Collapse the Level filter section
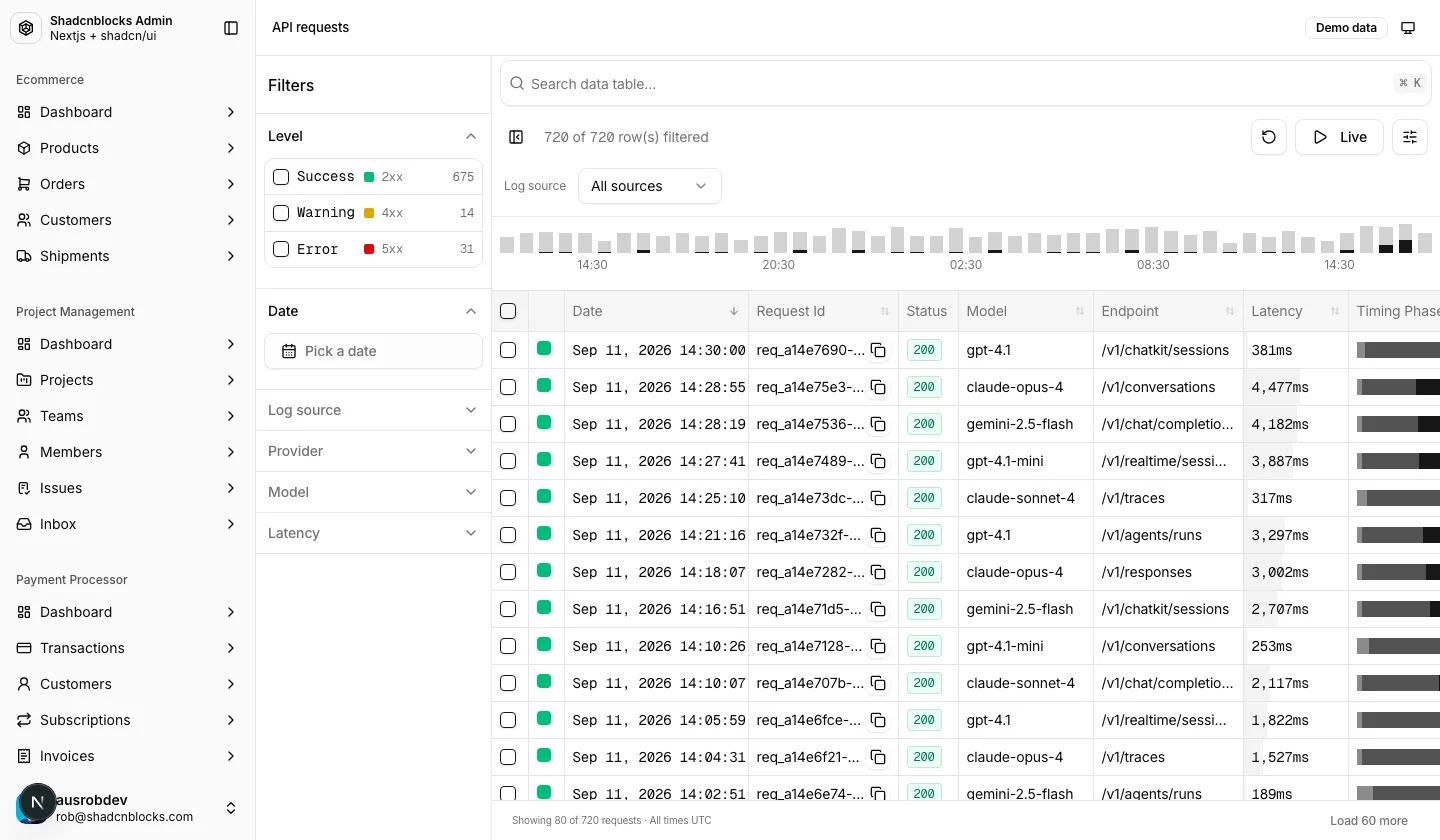The image size is (1440, 840). [373, 136]
